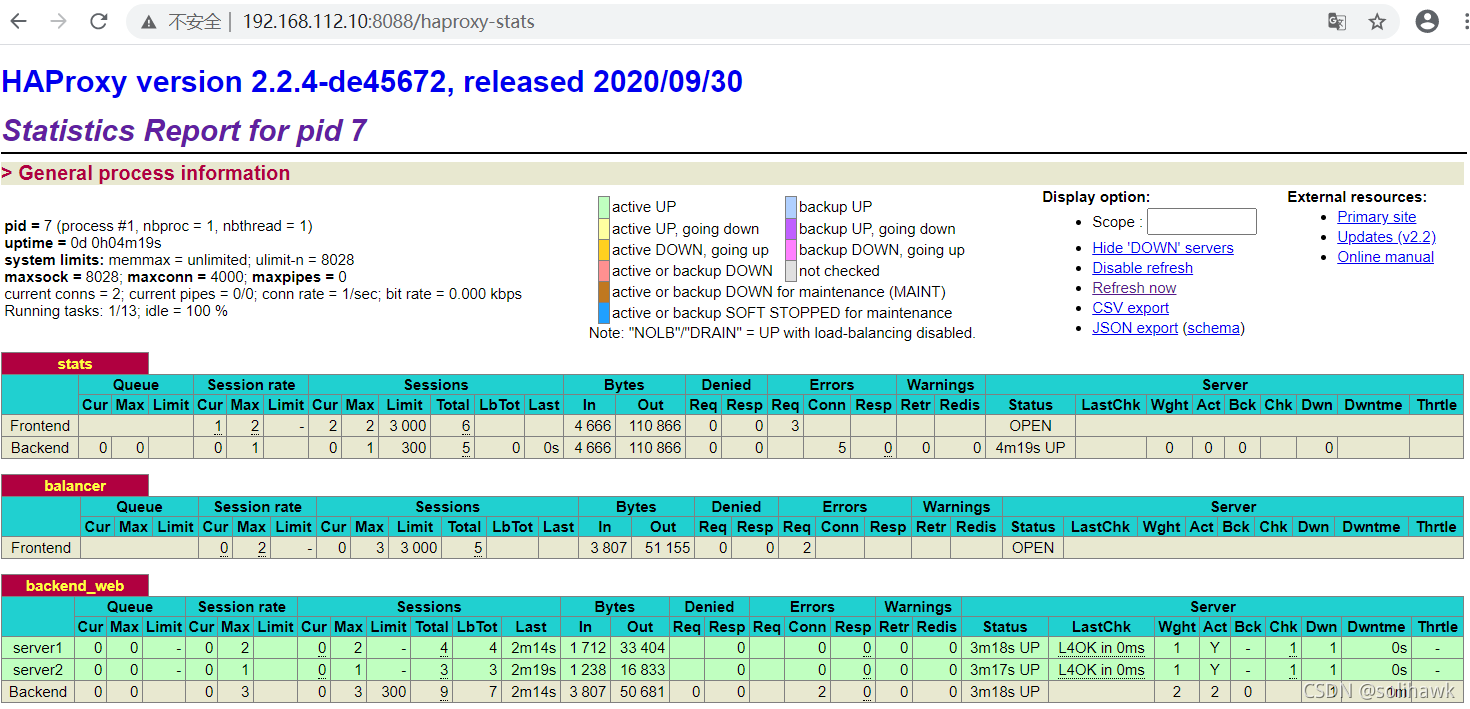1470x709 pixels.
Task: Open the Updates (v2.2) link
Action: pos(1386,237)
